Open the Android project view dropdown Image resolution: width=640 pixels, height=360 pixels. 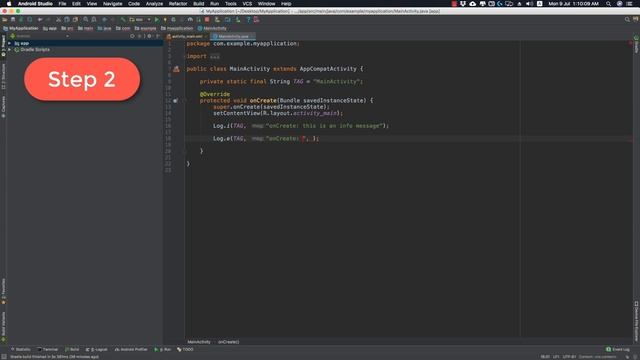pos(40,36)
